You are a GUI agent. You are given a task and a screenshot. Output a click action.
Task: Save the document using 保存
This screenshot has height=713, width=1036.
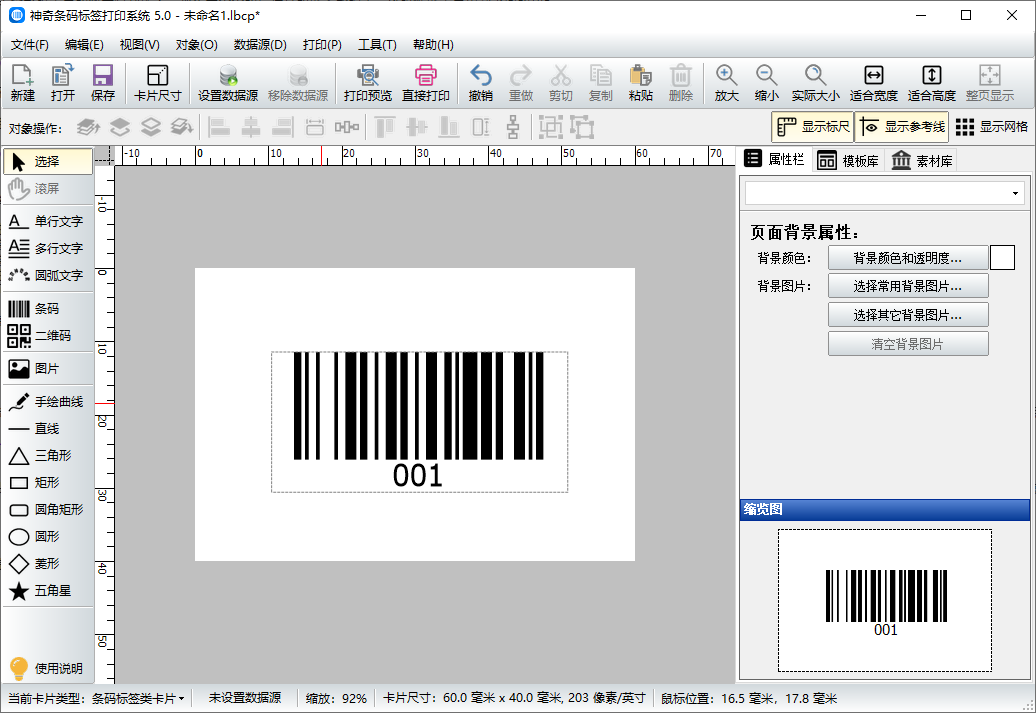coord(103,83)
